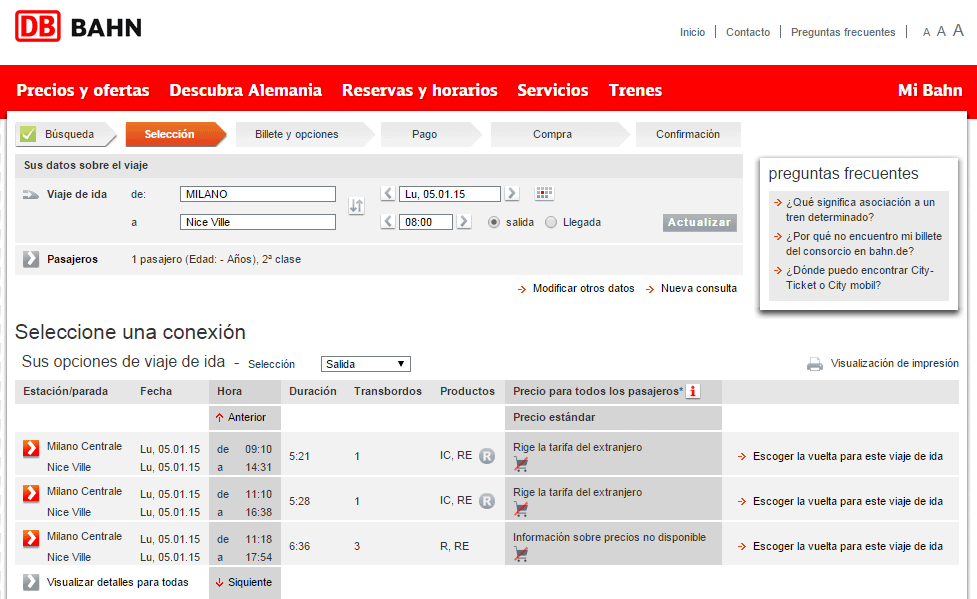Select the Llegada radio button
This screenshot has height=599, width=977.
[x=551, y=222]
